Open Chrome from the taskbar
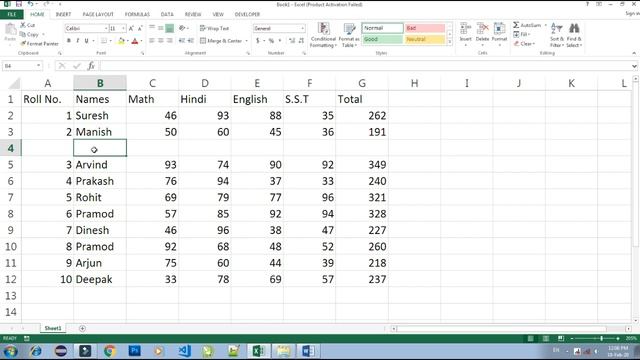This screenshot has width=640, height=360. pos(109,351)
